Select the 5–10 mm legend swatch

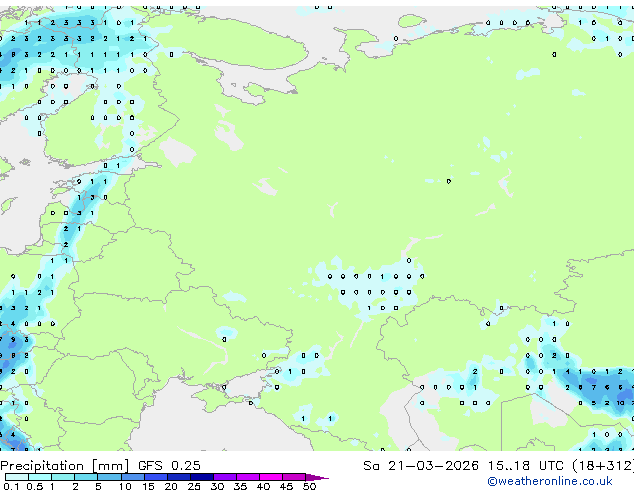[109, 477]
